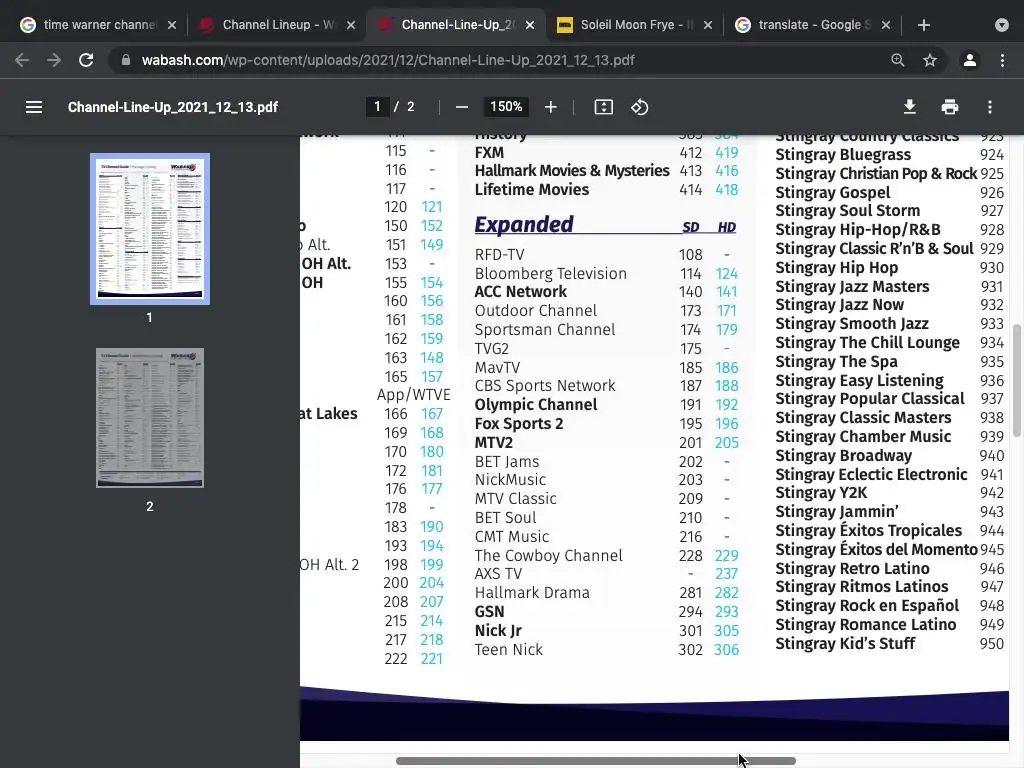
Task: Click the horizontal scrollbar thumb
Action: [596, 761]
